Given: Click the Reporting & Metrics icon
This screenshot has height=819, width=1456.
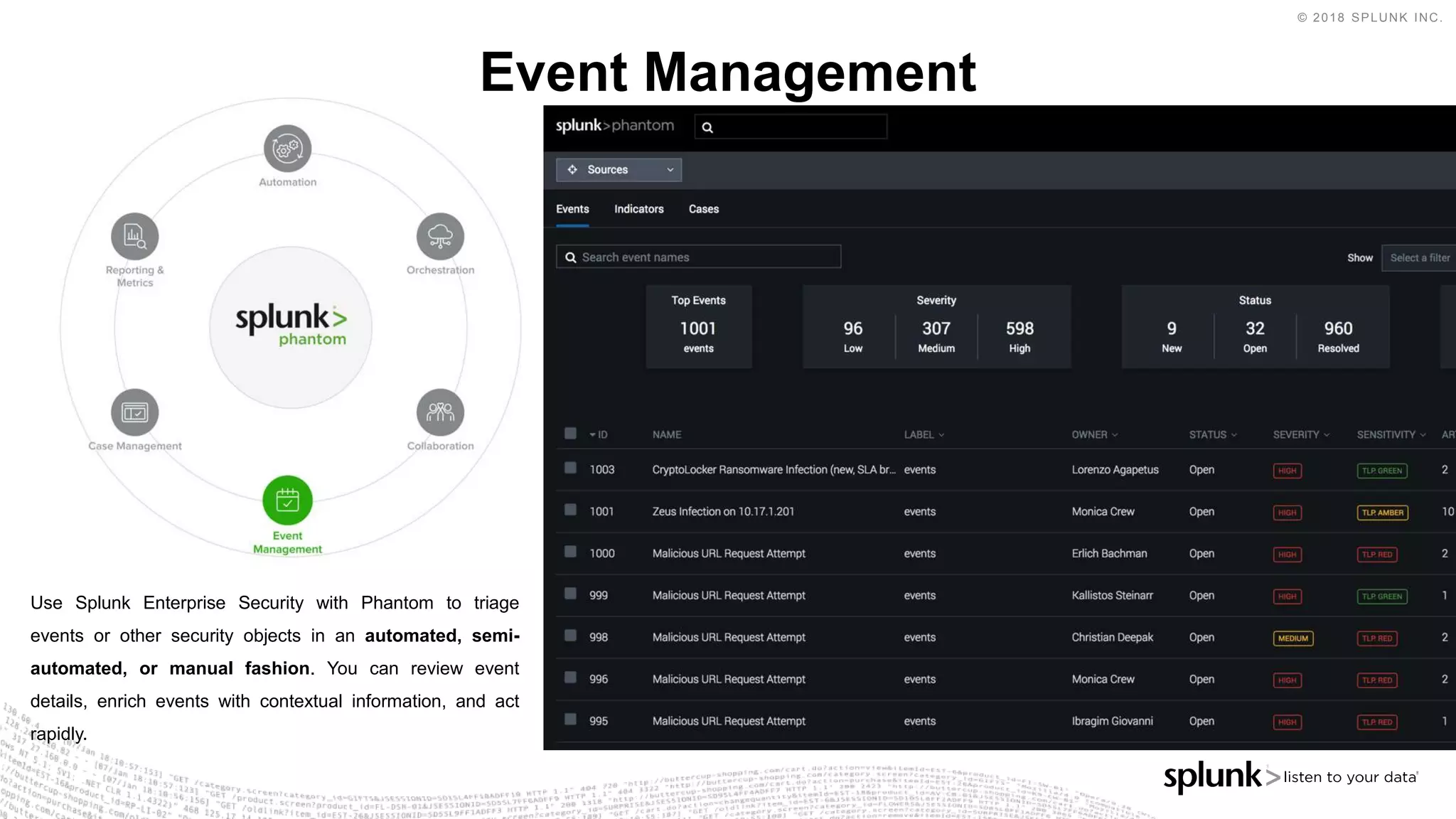Looking at the screenshot, I should tap(134, 236).
